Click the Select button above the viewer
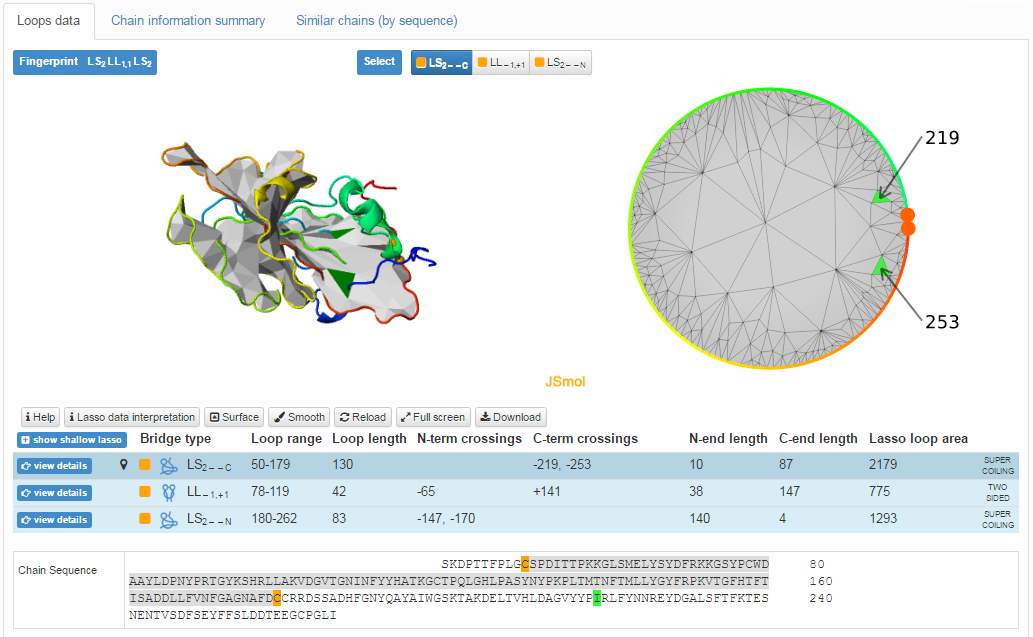Viewport: 1033px width, 637px height. (379, 61)
